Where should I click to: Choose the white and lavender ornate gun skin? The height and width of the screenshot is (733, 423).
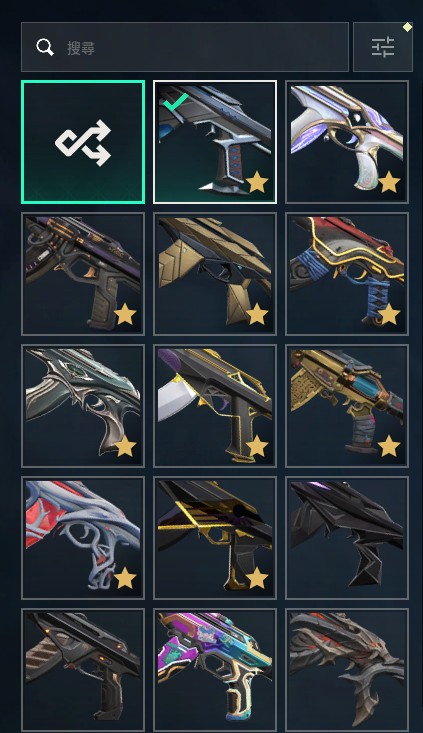point(347,142)
